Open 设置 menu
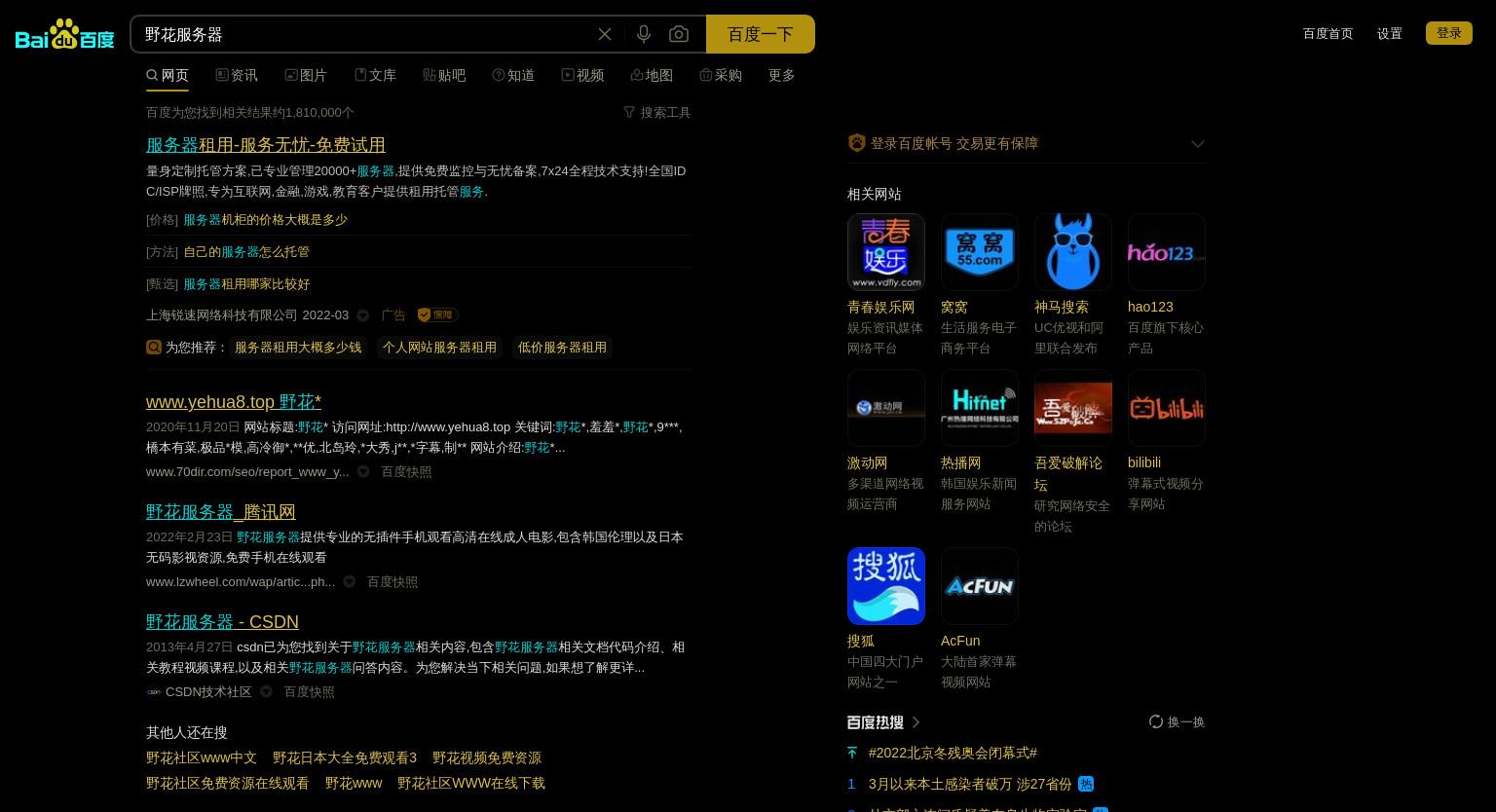Viewport: 1496px width, 812px height. pyautogui.click(x=1390, y=33)
